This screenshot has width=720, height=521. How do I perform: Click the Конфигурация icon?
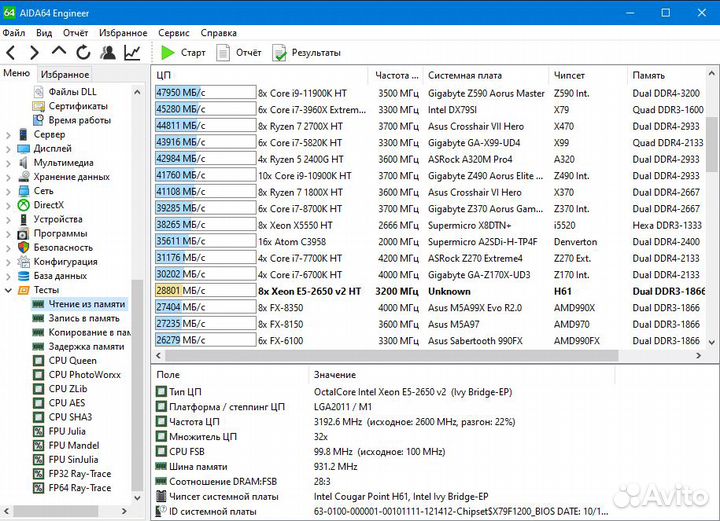(x=23, y=262)
